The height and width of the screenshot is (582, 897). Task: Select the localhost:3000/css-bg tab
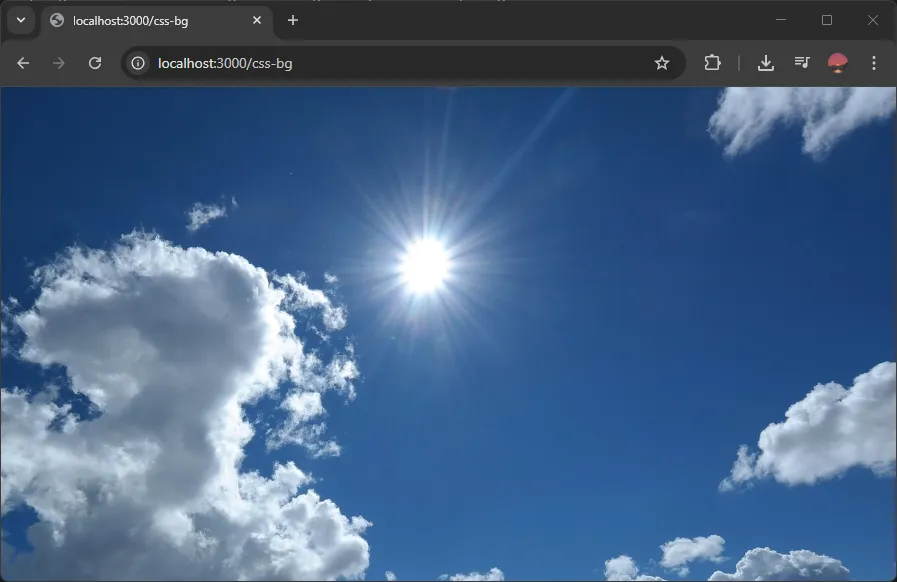(150, 20)
